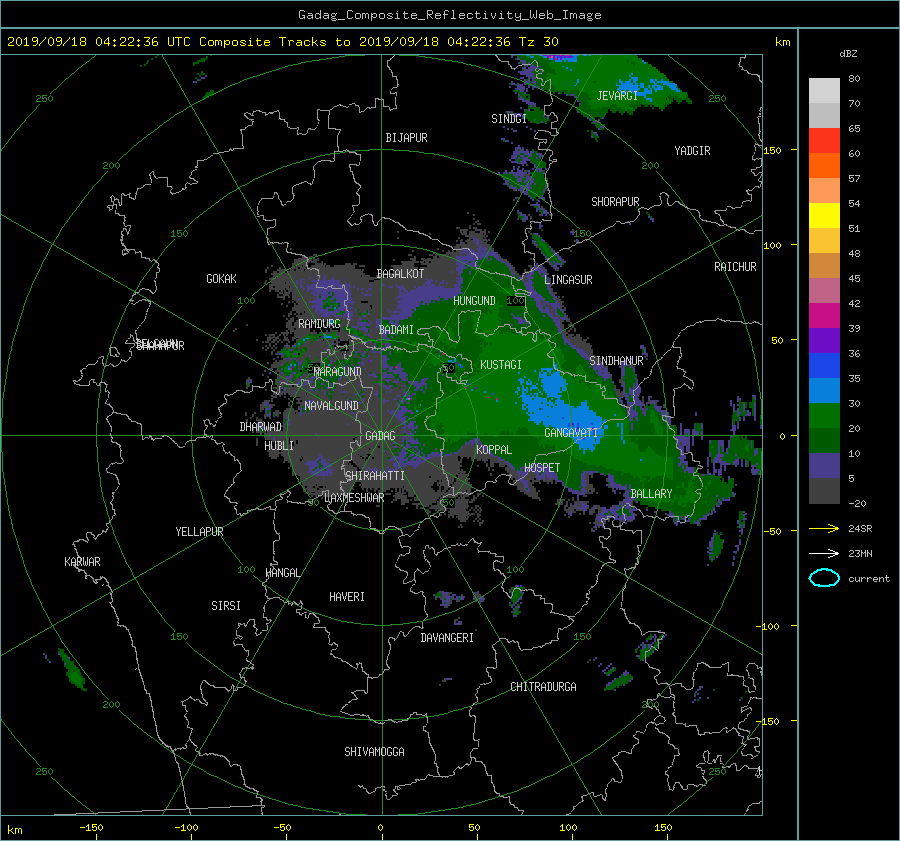
Task: Click the cyan current-track ellipse icon
Action: 824,578
